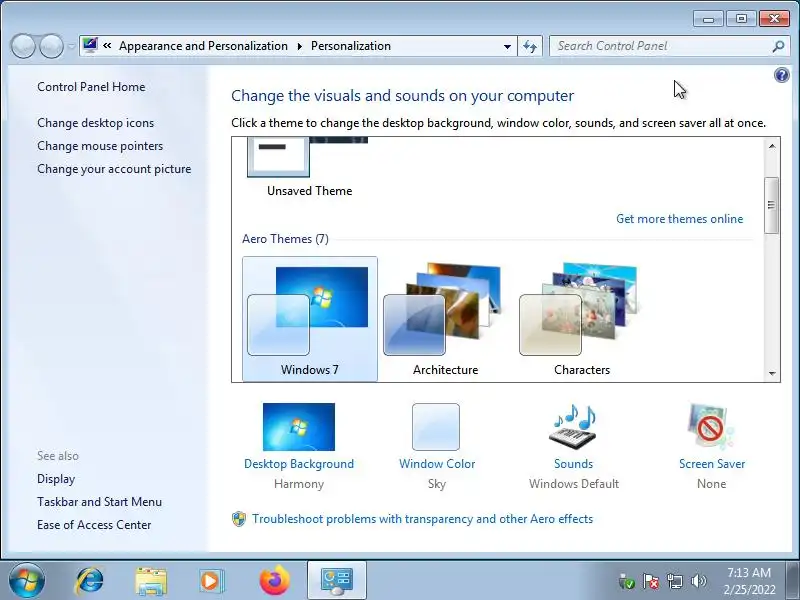Open the address bar history dropdown arrow
Viewport: 800px width, 600px height.
point(507,46)
